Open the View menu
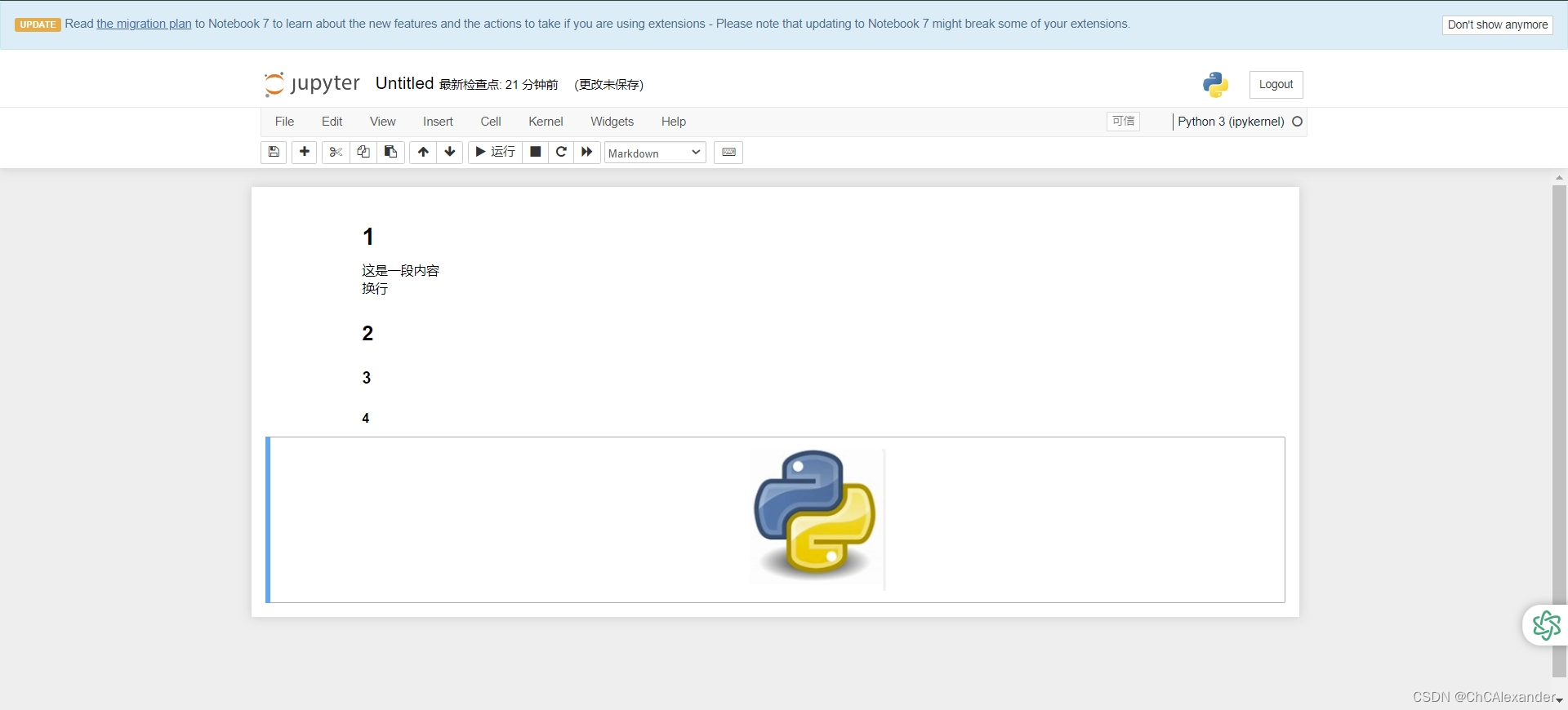Image resolution: width=1568 pixels, height=710 pixels. (x=382, y=122)
